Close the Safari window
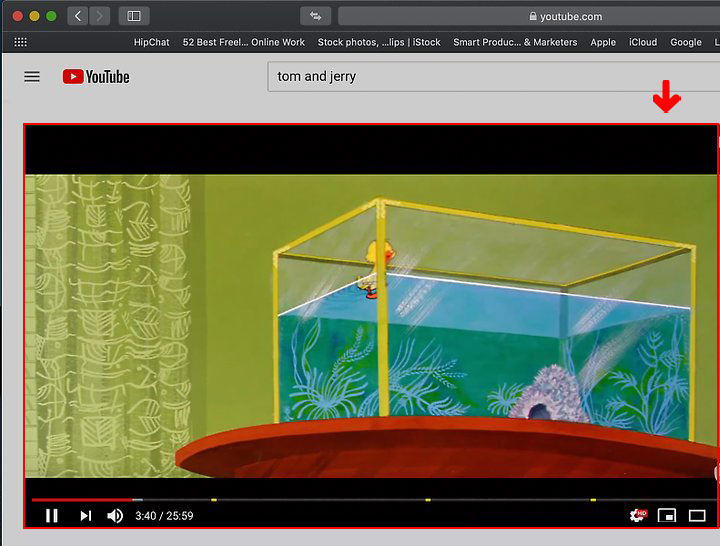 coord(17,16)
